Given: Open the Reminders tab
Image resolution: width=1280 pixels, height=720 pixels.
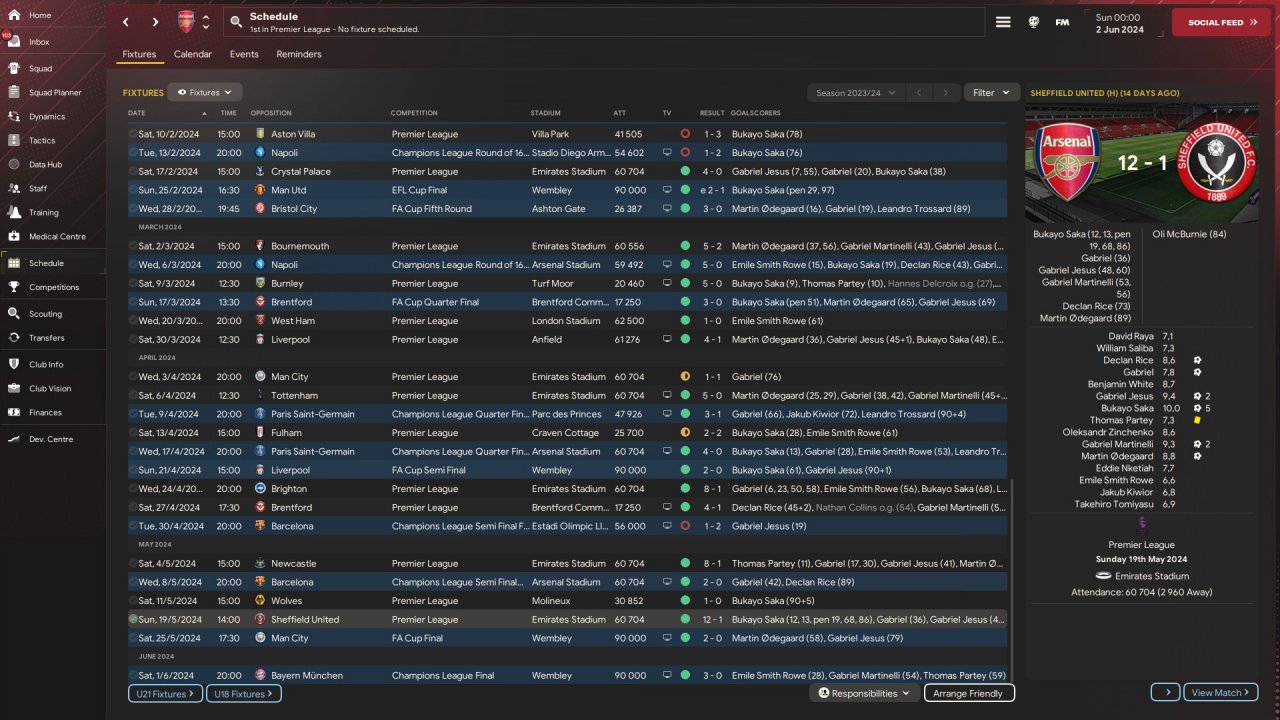Looking at the screenshot, I should [x=299, y=54].
